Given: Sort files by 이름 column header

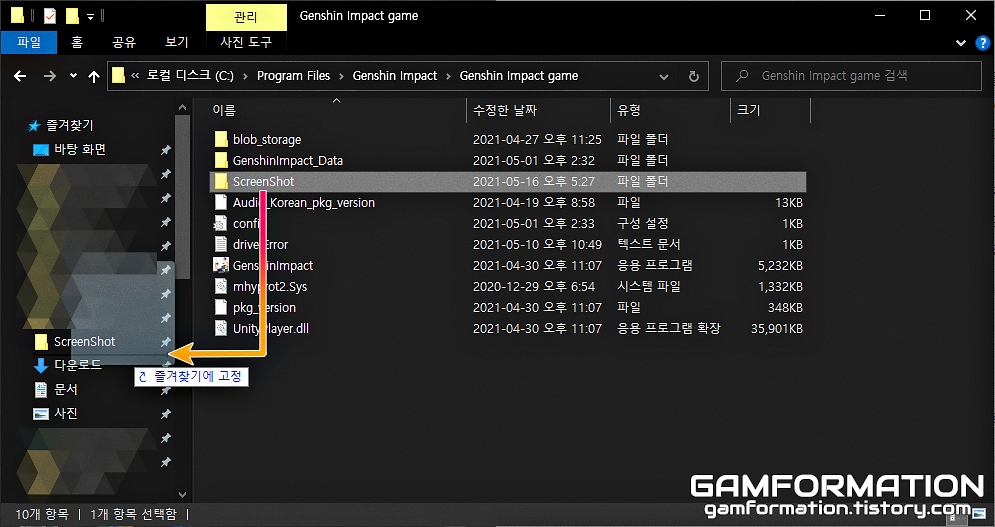Looking at the screenshot, I should pyautogui.click(x=224, y=110).
